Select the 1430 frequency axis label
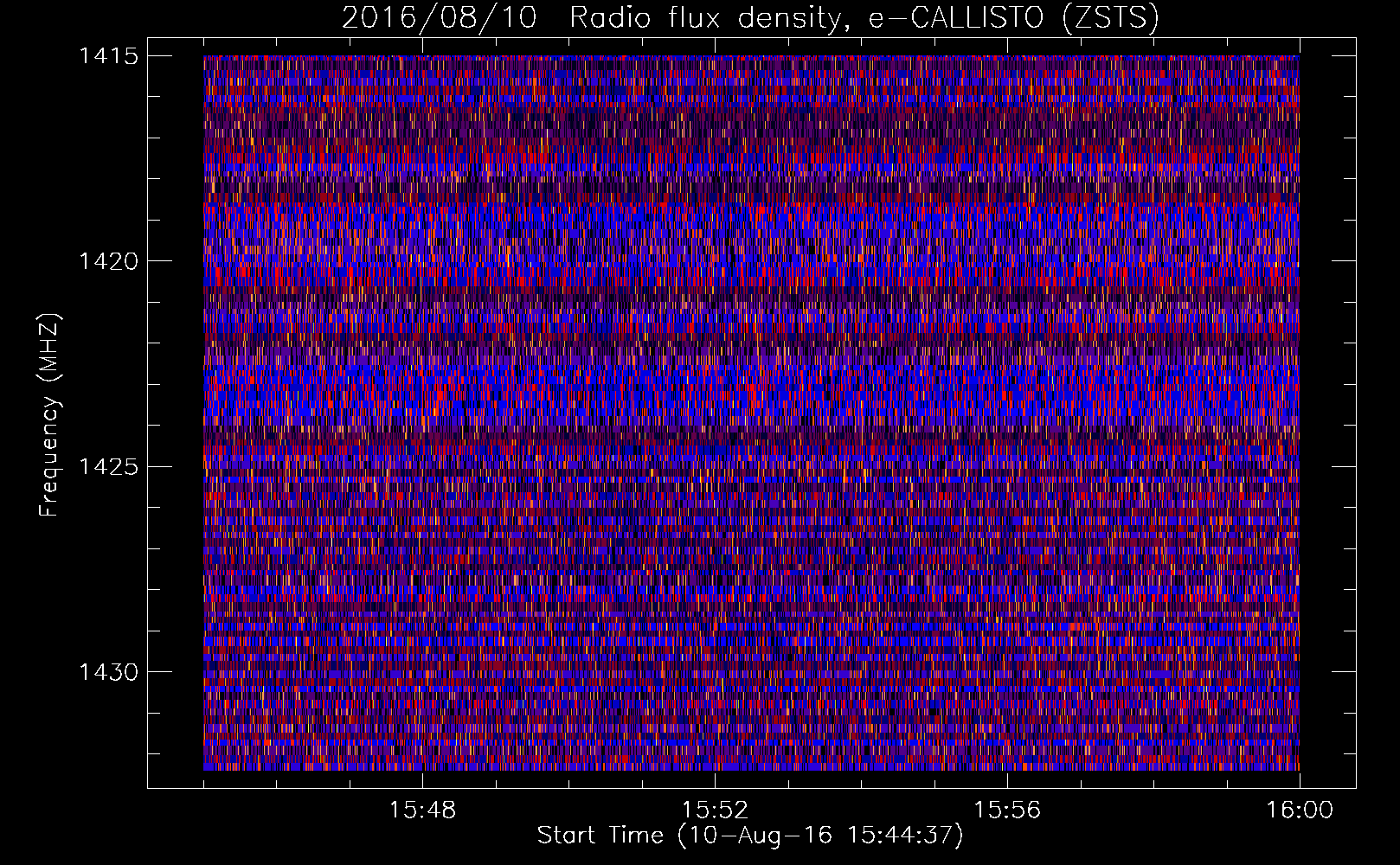 tap(108, 672)
